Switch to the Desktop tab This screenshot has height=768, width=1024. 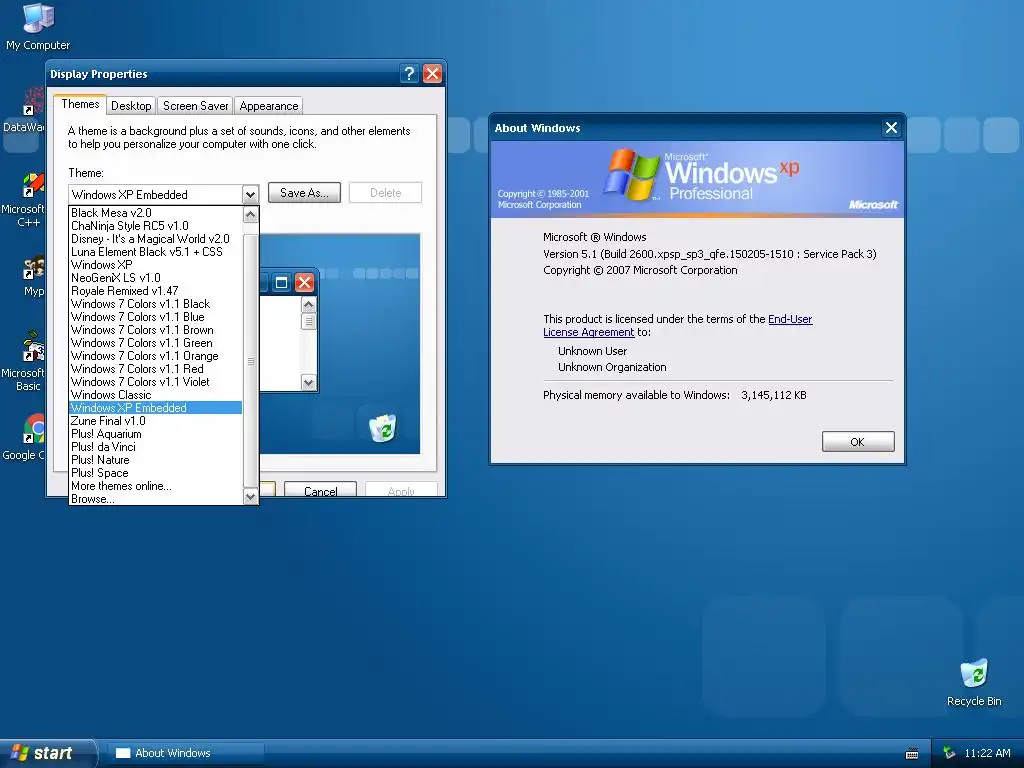131,106
